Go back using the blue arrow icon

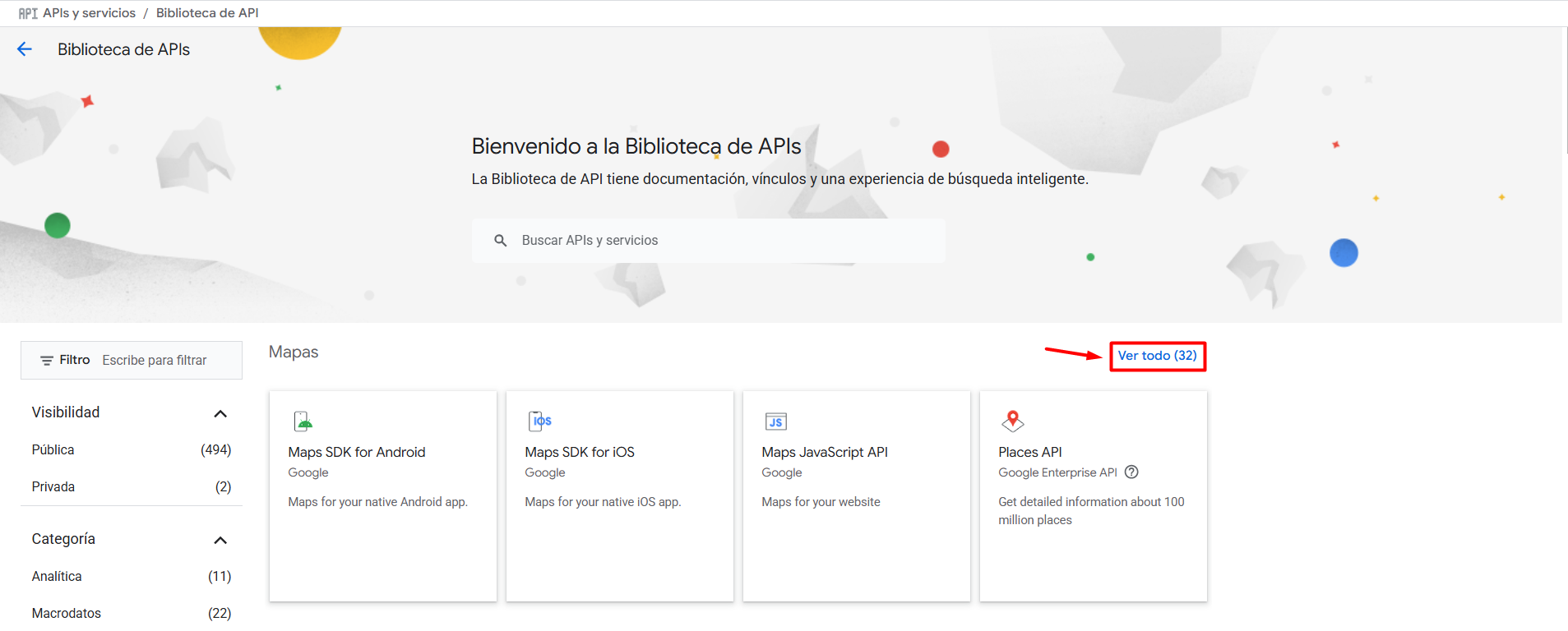point(25,49)
